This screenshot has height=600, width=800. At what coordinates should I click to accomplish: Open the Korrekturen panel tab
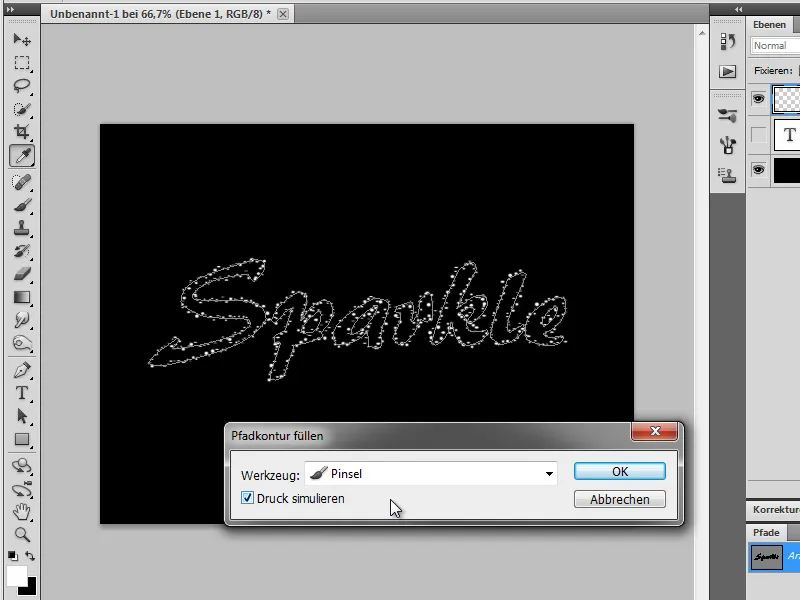pyautogui.click(x=776, y=509)
